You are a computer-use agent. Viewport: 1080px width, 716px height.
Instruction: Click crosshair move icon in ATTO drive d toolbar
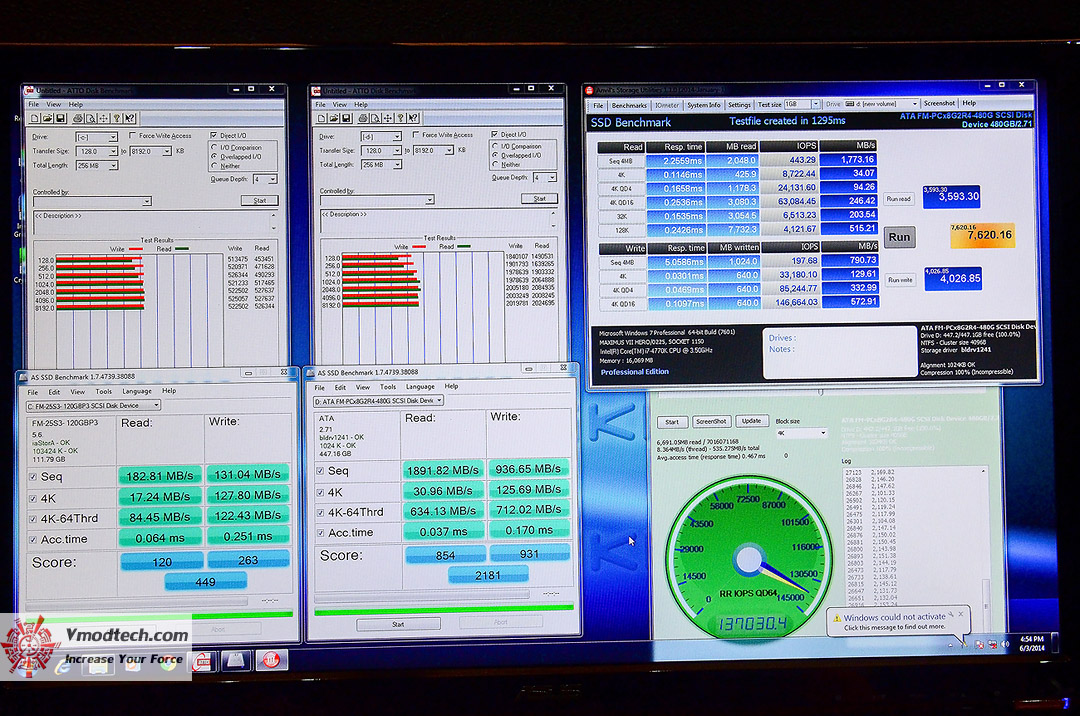tap(388, 118)
